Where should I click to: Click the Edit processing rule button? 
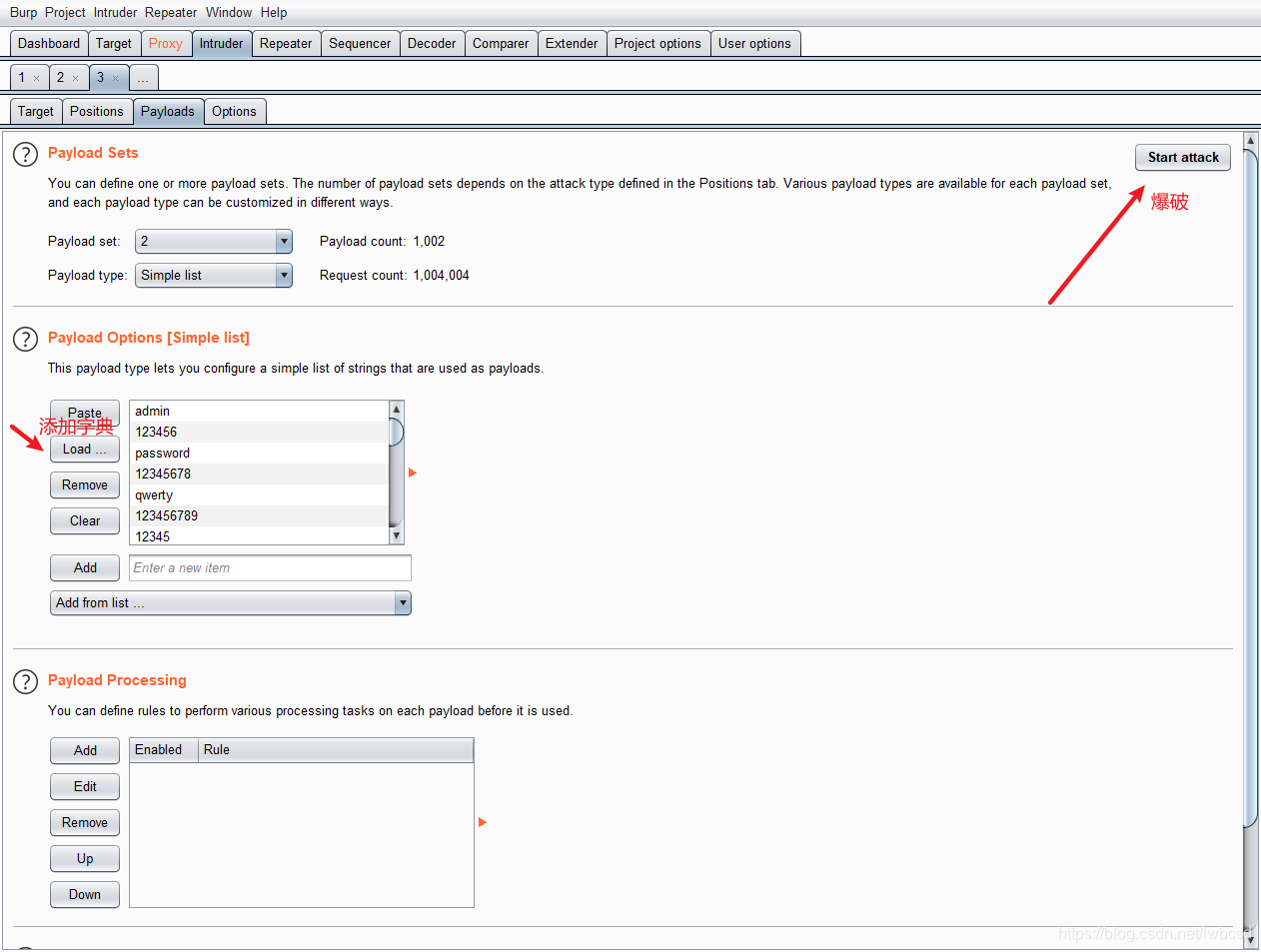85,786
